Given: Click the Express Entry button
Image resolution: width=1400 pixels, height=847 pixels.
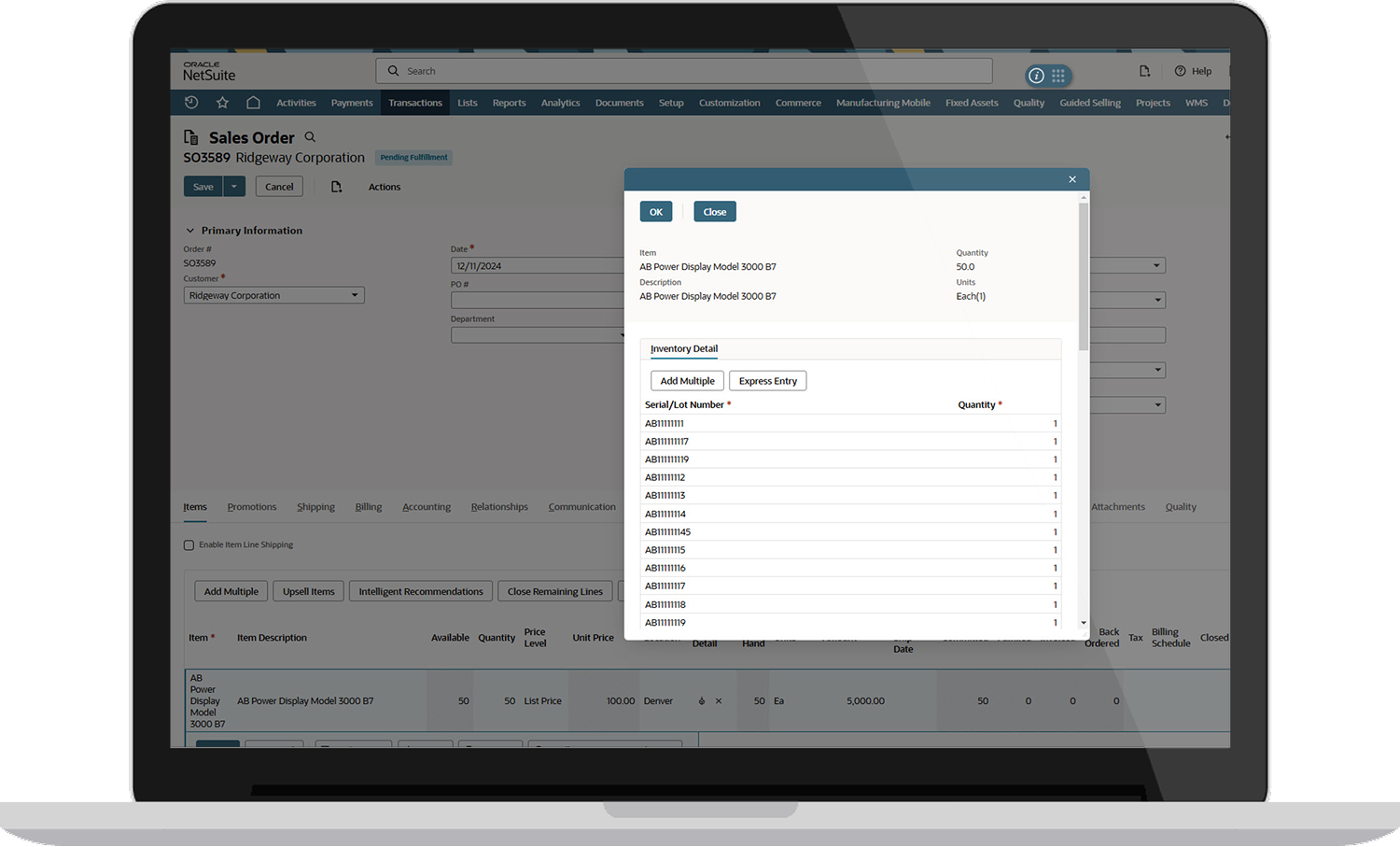Looking at the screenshot, I should coord(767,380).
